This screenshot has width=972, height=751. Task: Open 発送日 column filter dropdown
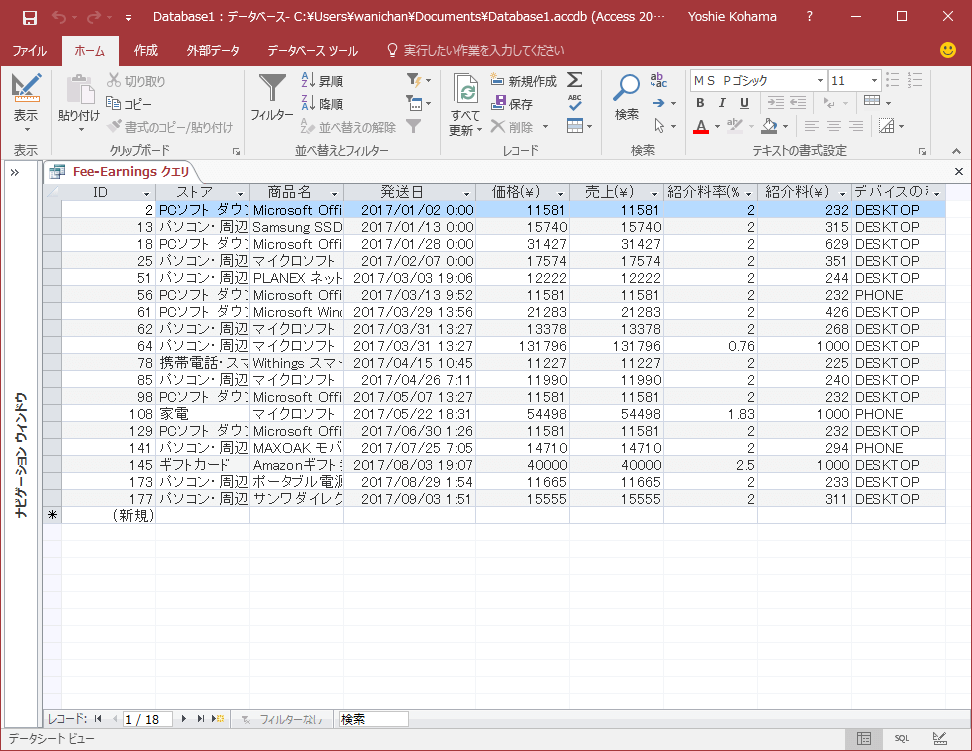coord(466,193)
